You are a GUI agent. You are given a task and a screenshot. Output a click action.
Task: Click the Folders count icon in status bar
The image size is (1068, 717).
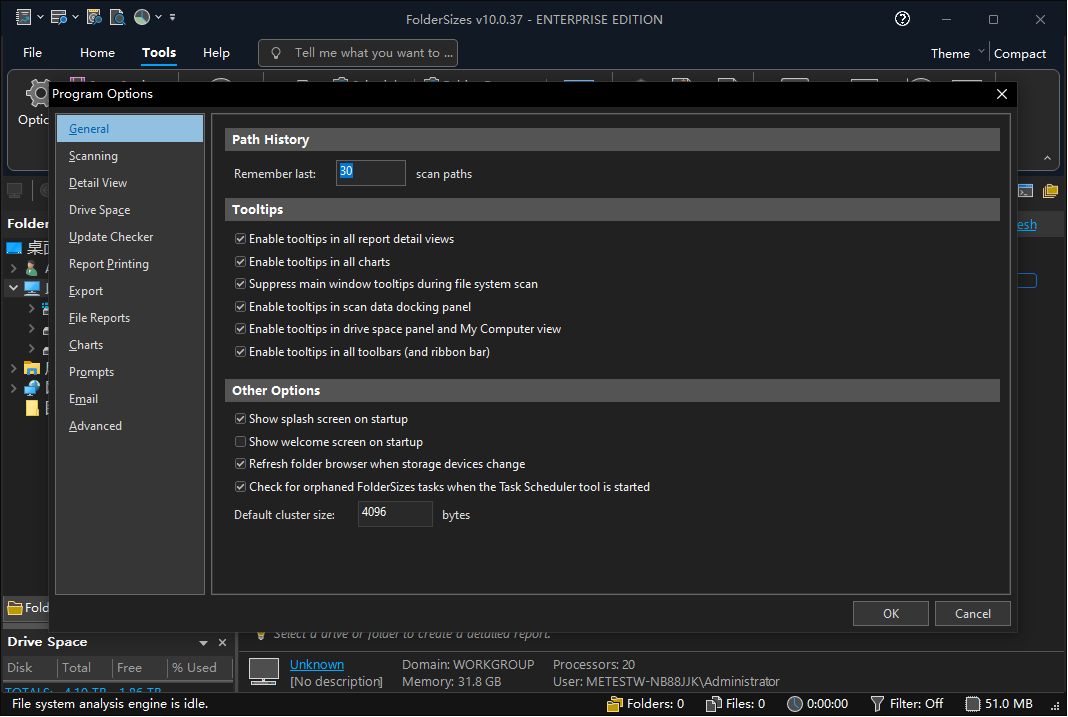pos(615,704)
